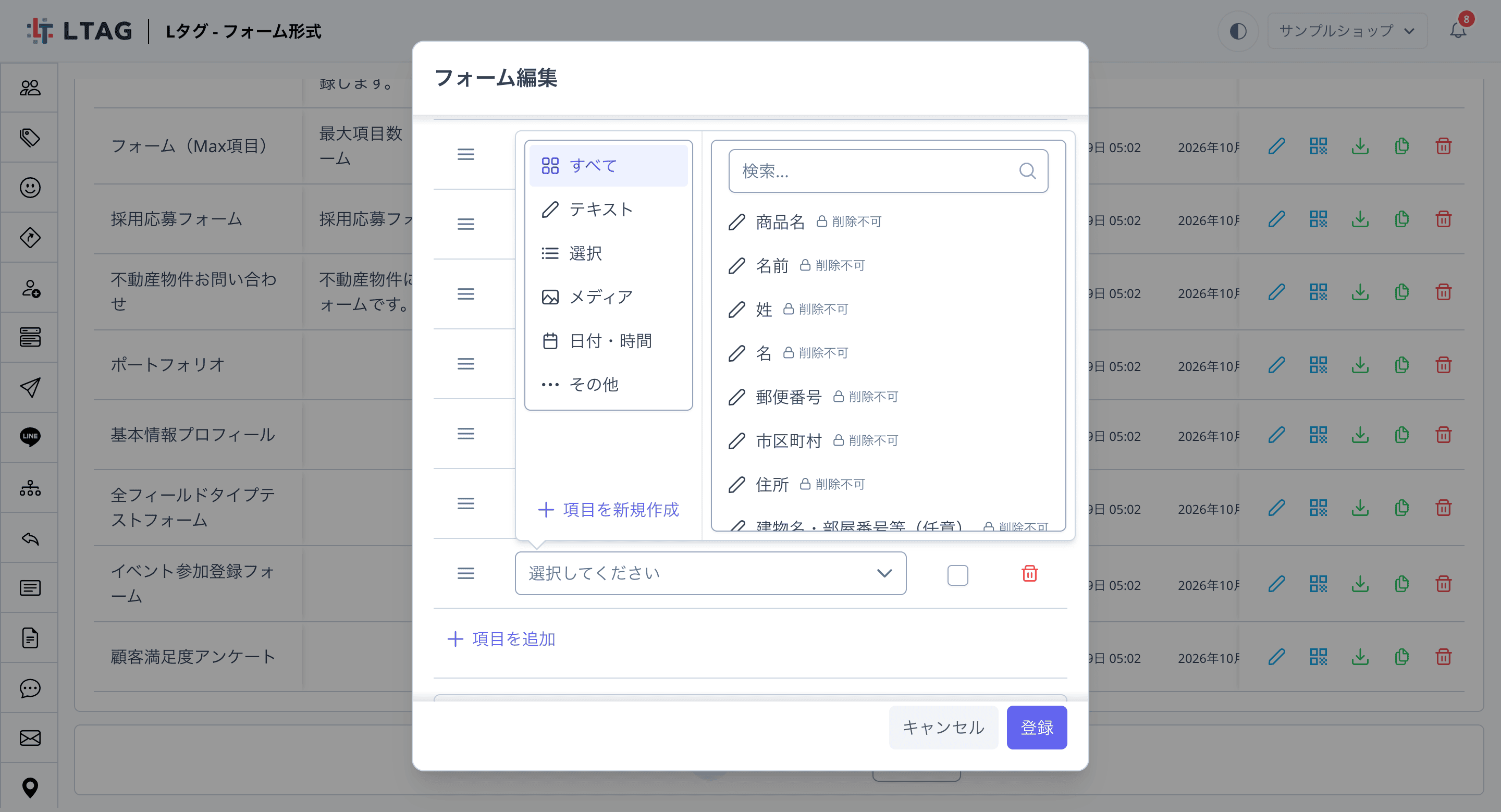Download the 基本情報プロフィール form
The width and height of the screenshot is (1501, 812).
[x=1360, y=435]
